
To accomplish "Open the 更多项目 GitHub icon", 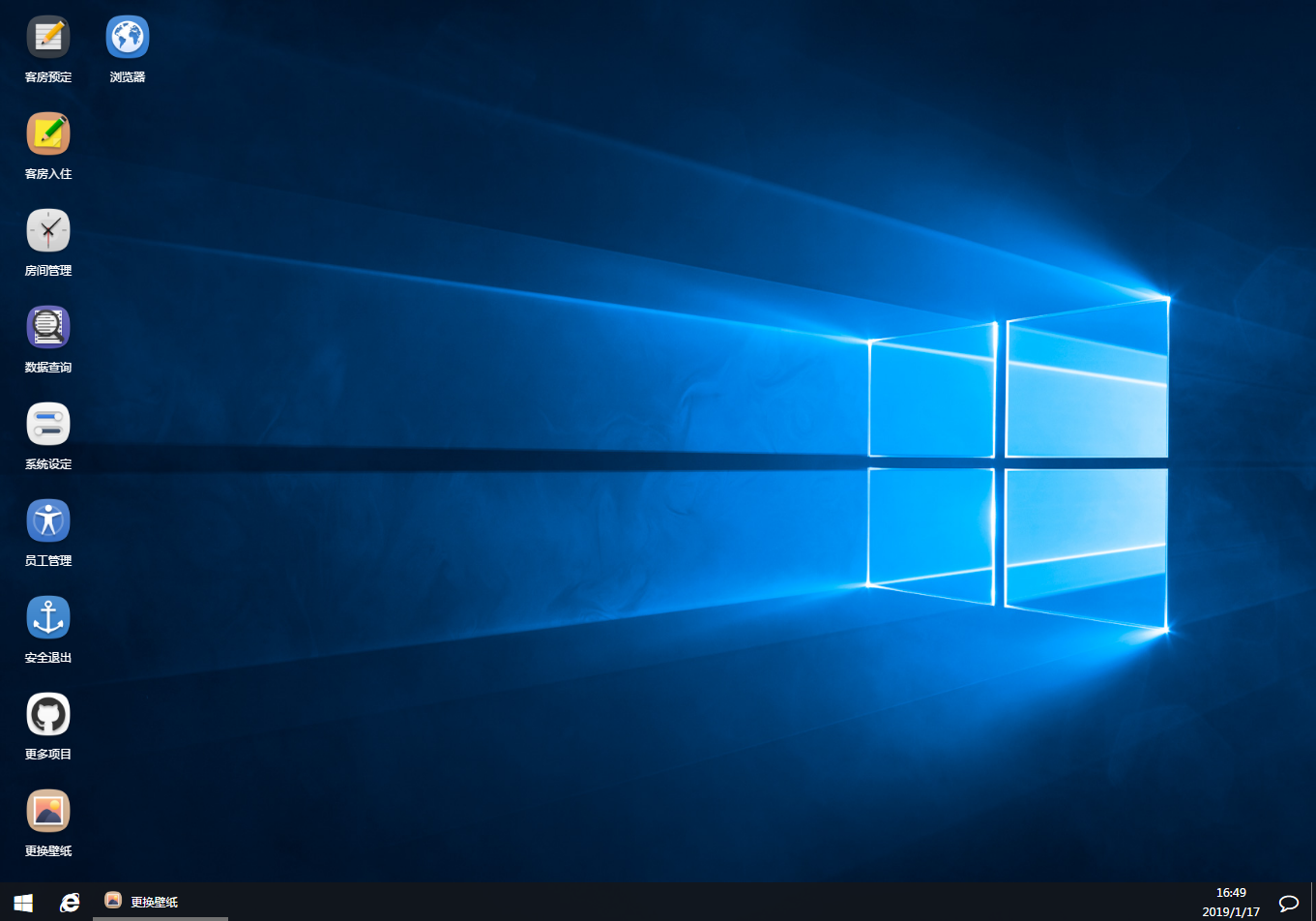I will pos(48,714).
